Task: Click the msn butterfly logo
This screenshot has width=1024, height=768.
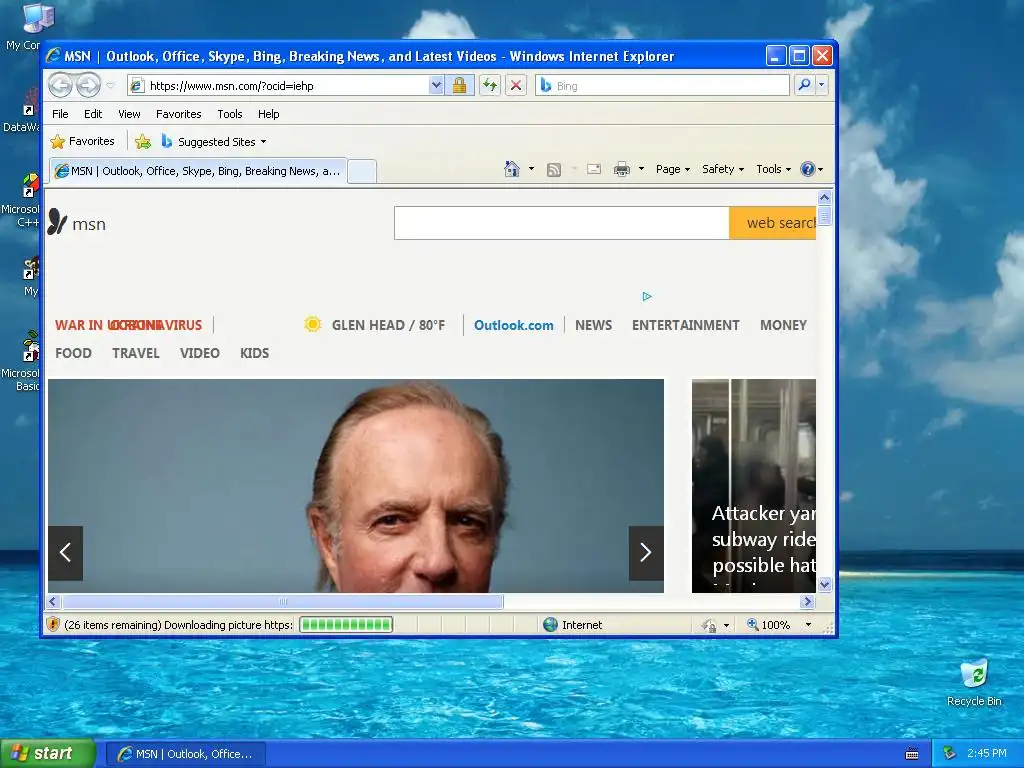Action: tap(76, 223)
